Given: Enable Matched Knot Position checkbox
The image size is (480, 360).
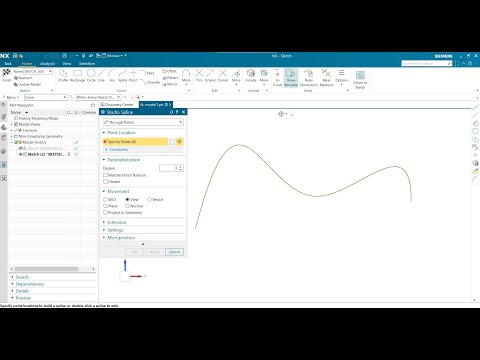Looking at the screenshot, I should coord(105,175).
